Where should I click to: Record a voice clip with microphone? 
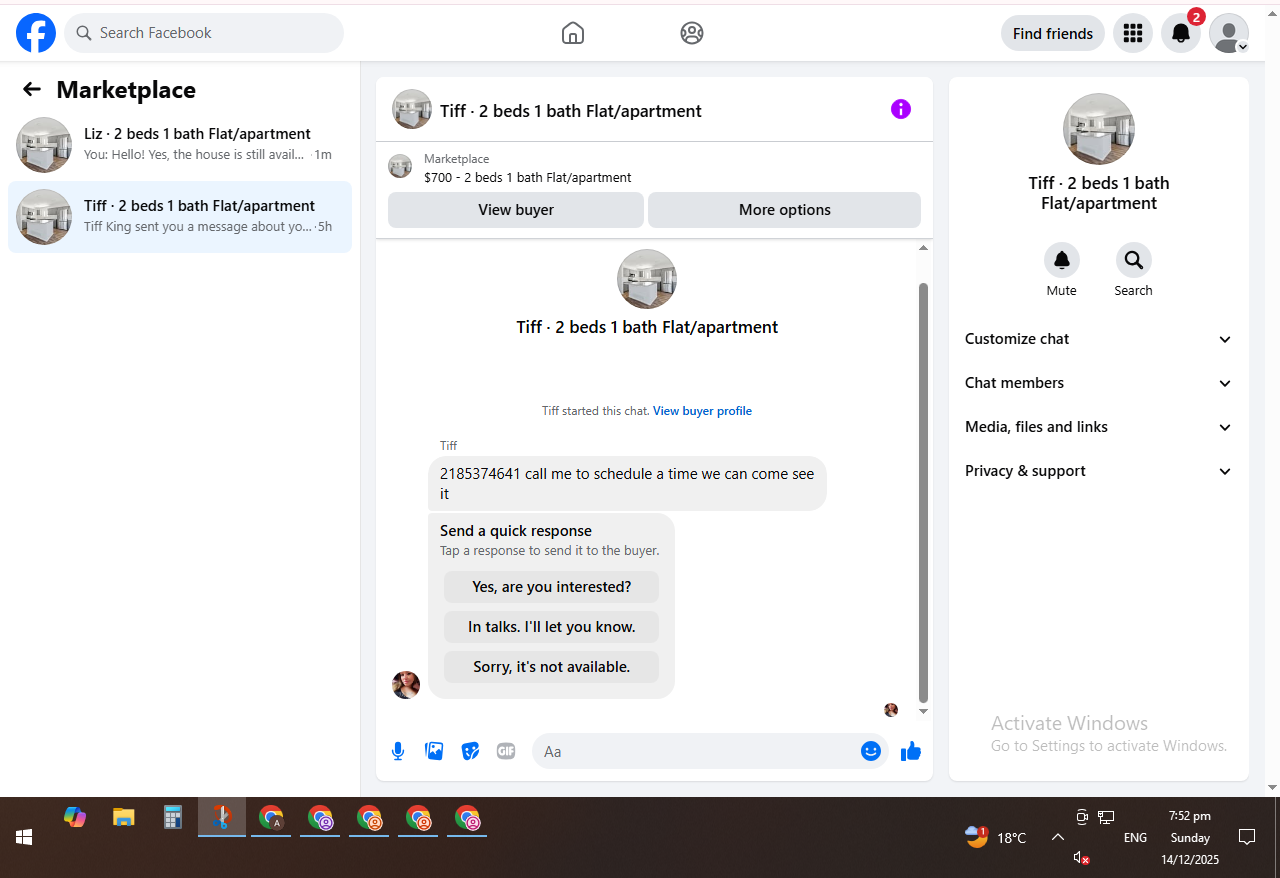click(x=398, y=751)
